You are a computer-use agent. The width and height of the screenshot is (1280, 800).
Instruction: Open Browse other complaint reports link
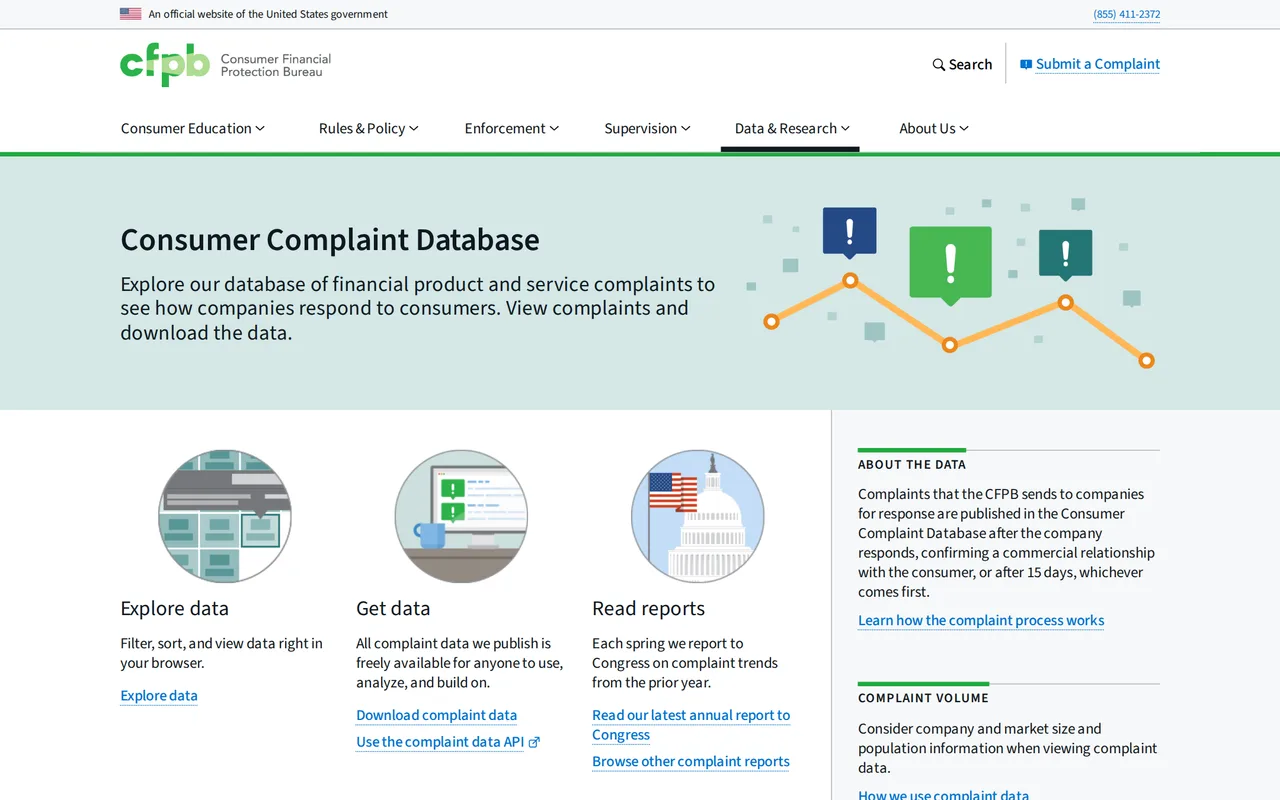pyautogui.click(x=691, y=762)
